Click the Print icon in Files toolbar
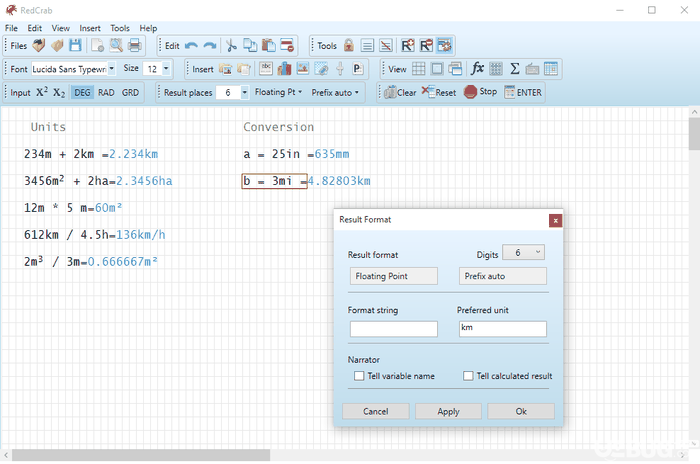Image resolution: width=700 pixels, height=464 pixels. 135,46
